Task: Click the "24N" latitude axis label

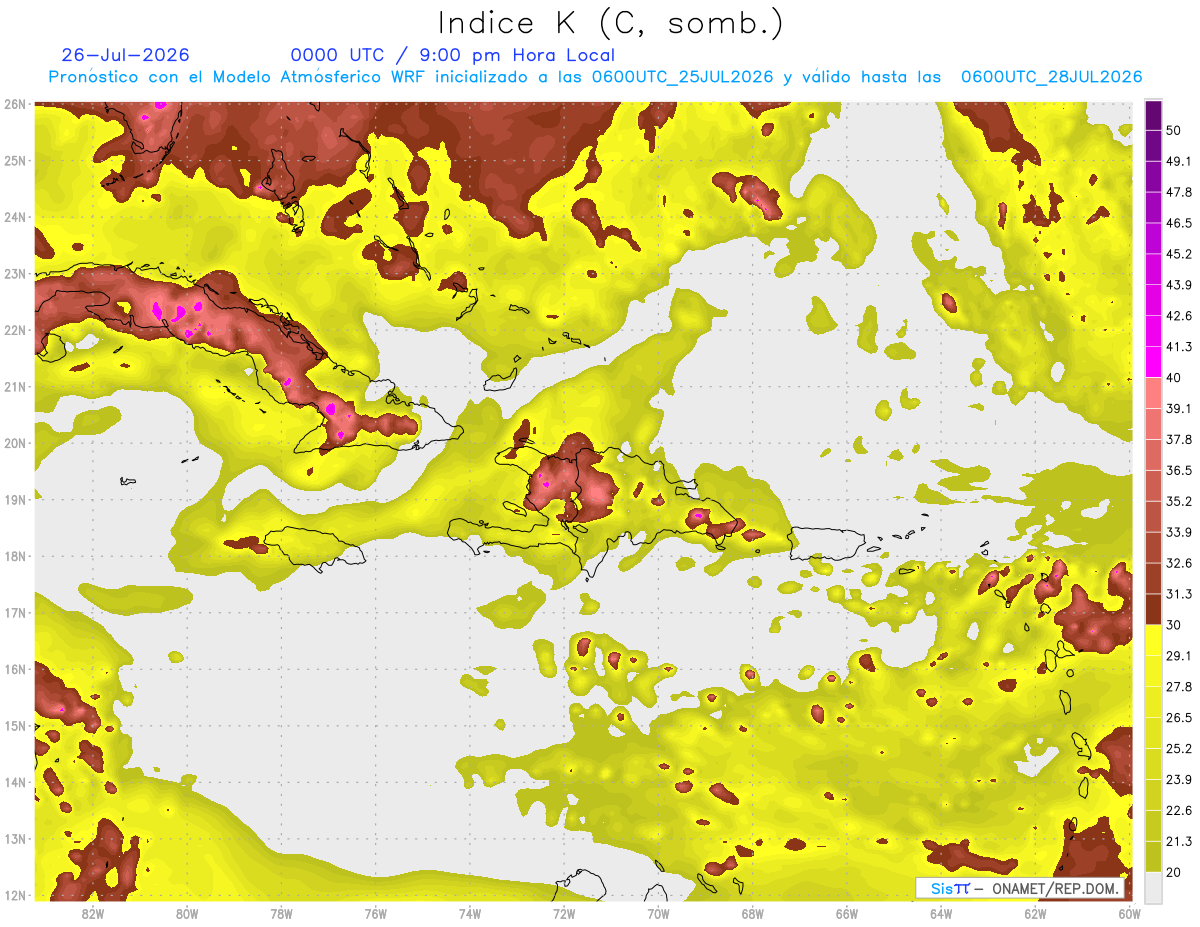Action: pyautogui.click(x=15, y=217)
